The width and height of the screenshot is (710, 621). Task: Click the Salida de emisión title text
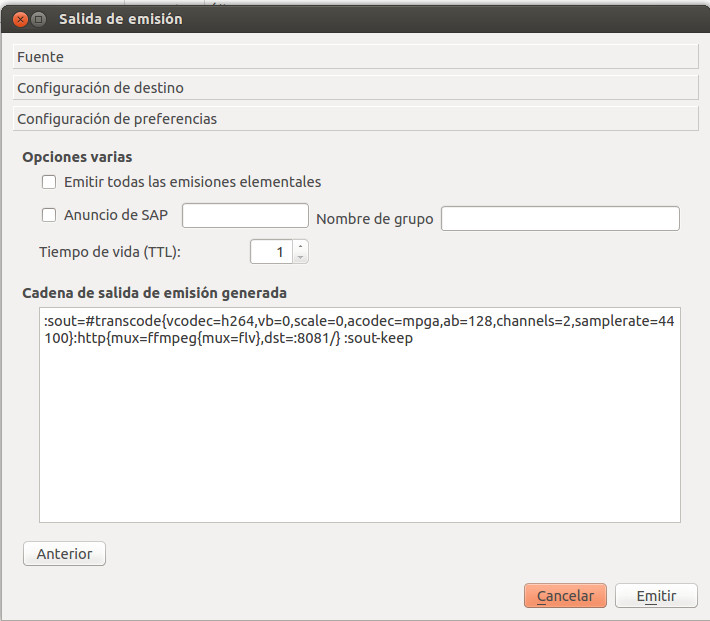pyautogui.click(x=121, y=19)
